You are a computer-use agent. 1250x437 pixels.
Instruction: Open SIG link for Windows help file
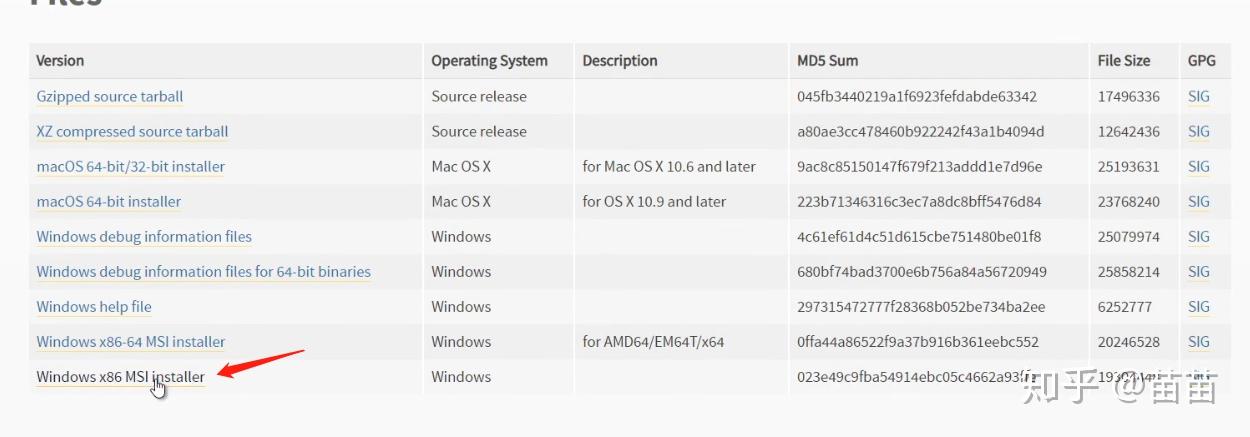pos(1199,307)
